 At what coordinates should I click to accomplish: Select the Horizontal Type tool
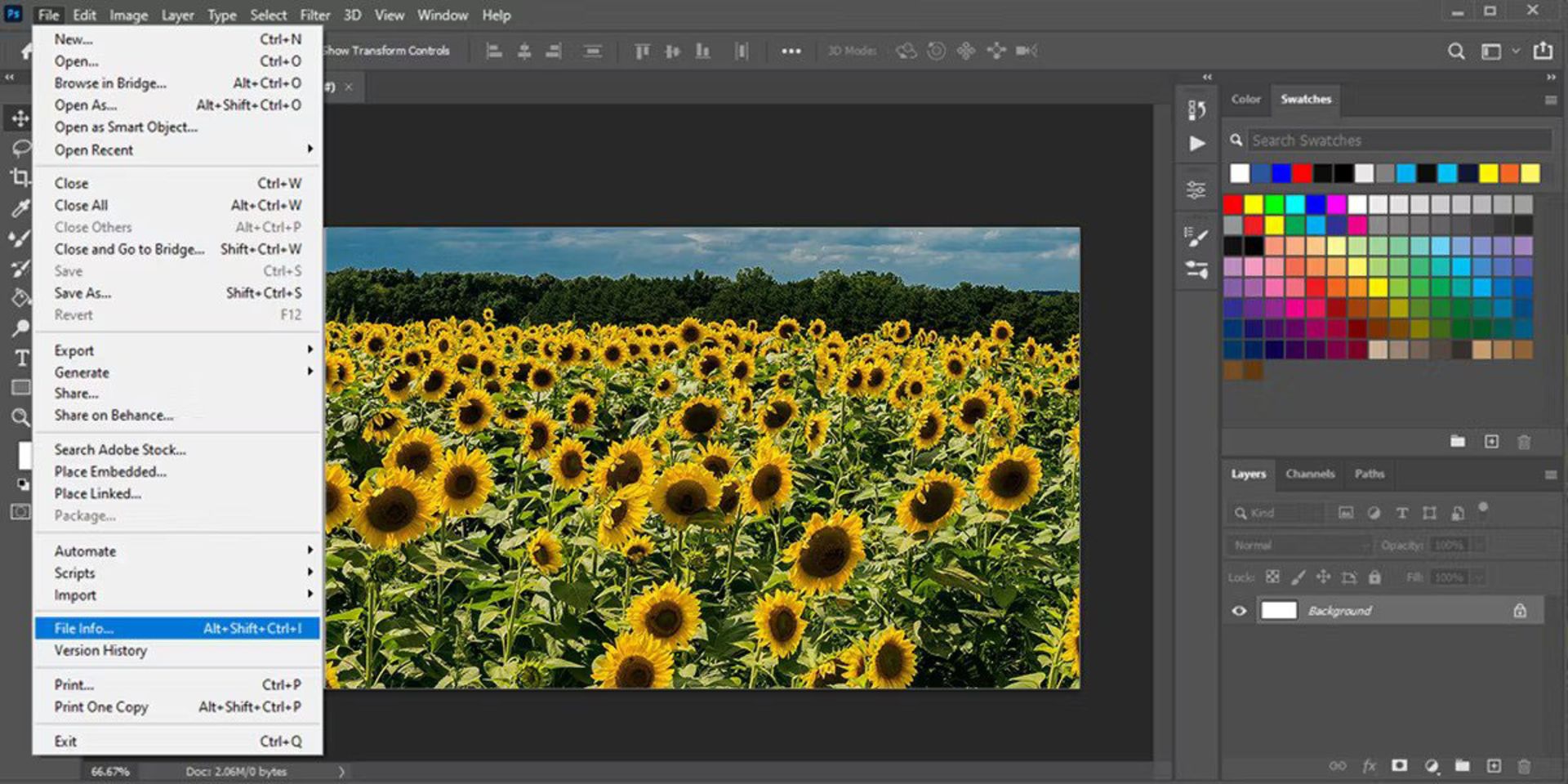coord(21,358)
